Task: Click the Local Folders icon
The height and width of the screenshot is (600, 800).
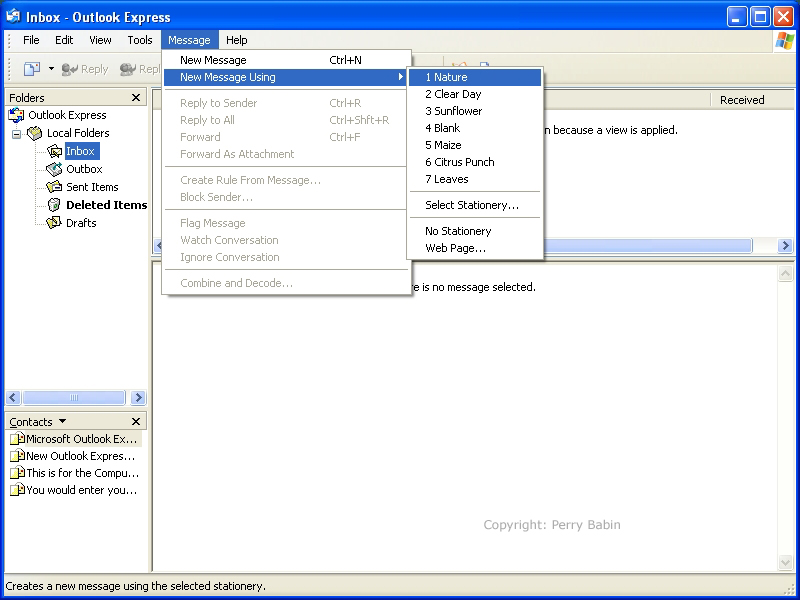Action: 35,133
